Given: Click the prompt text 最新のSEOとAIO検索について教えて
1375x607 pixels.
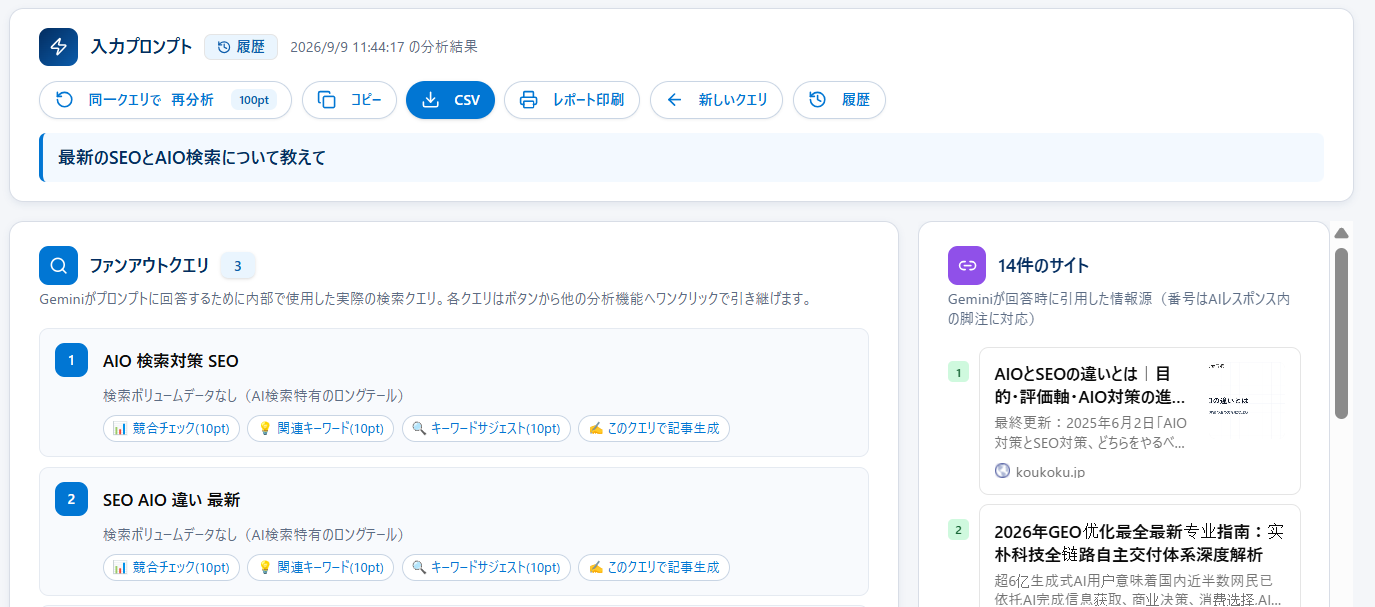Looking at the screenshot, I should coord(192,158).
